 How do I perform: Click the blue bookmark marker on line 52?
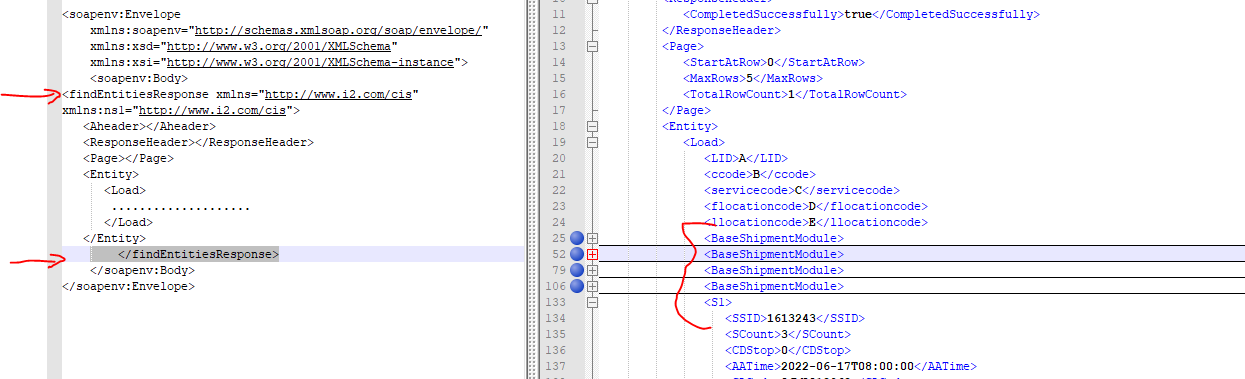click(x=577, y=254)
